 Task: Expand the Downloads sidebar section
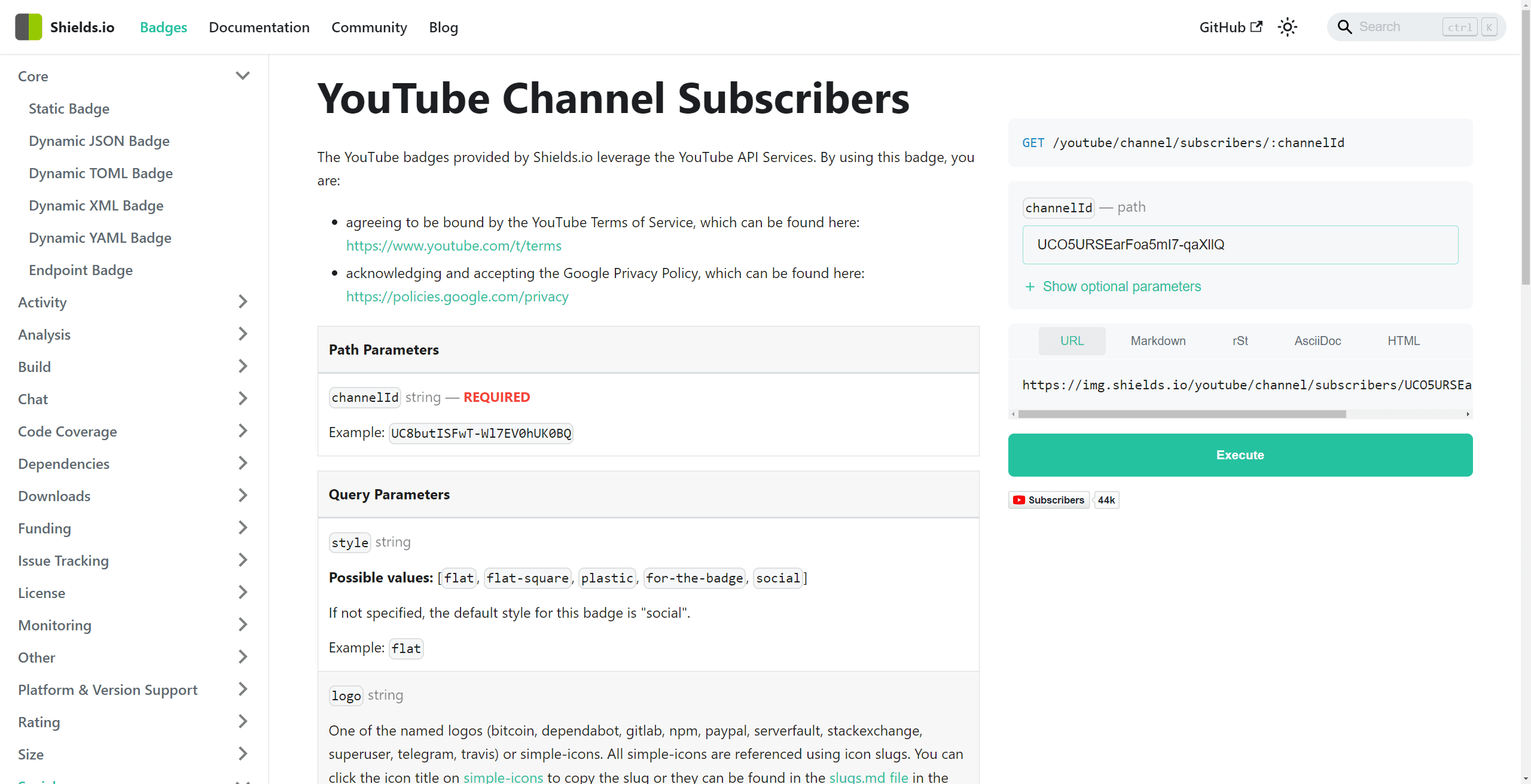(x=134, y=496)
